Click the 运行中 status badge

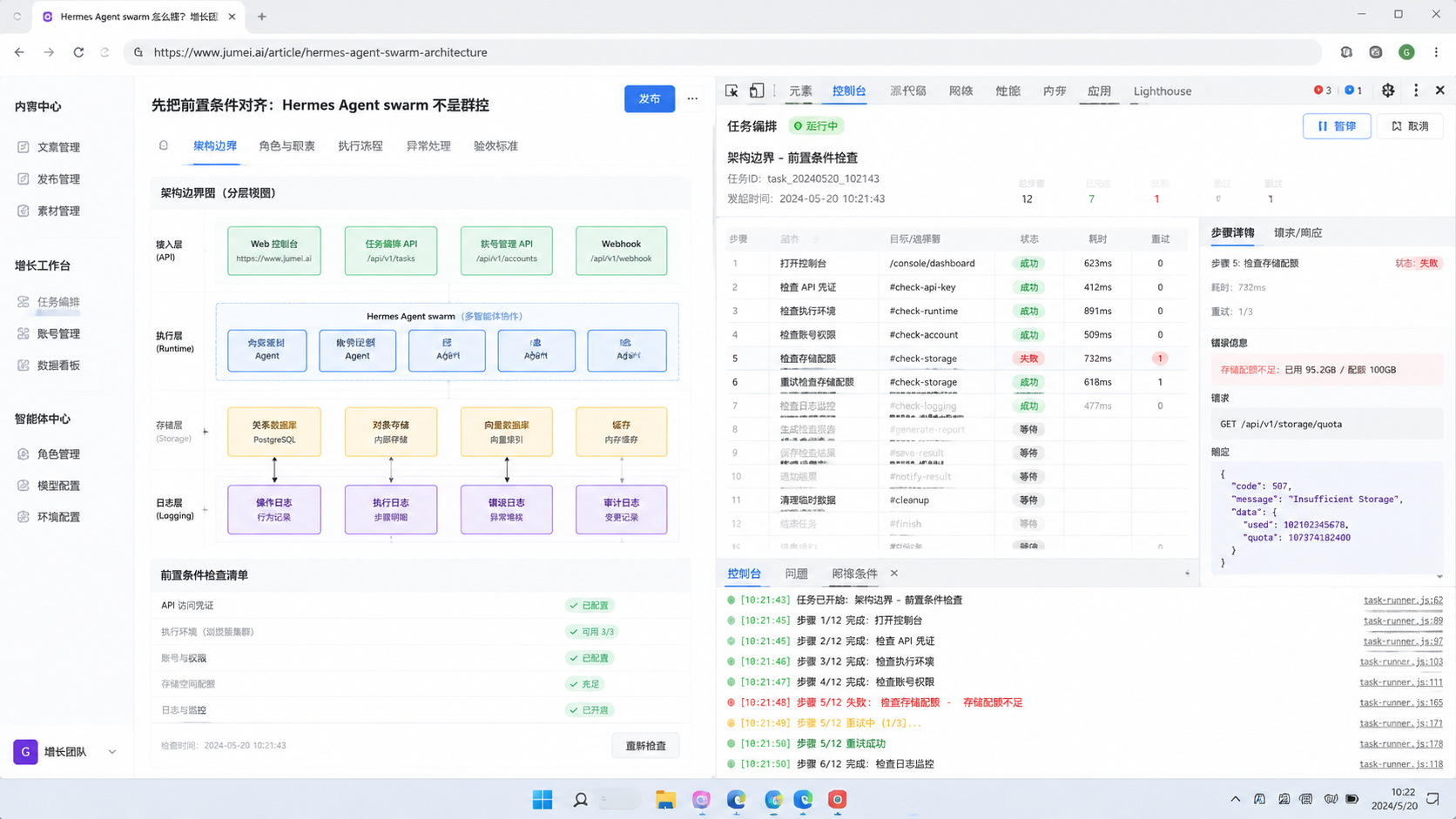(816, 126)
